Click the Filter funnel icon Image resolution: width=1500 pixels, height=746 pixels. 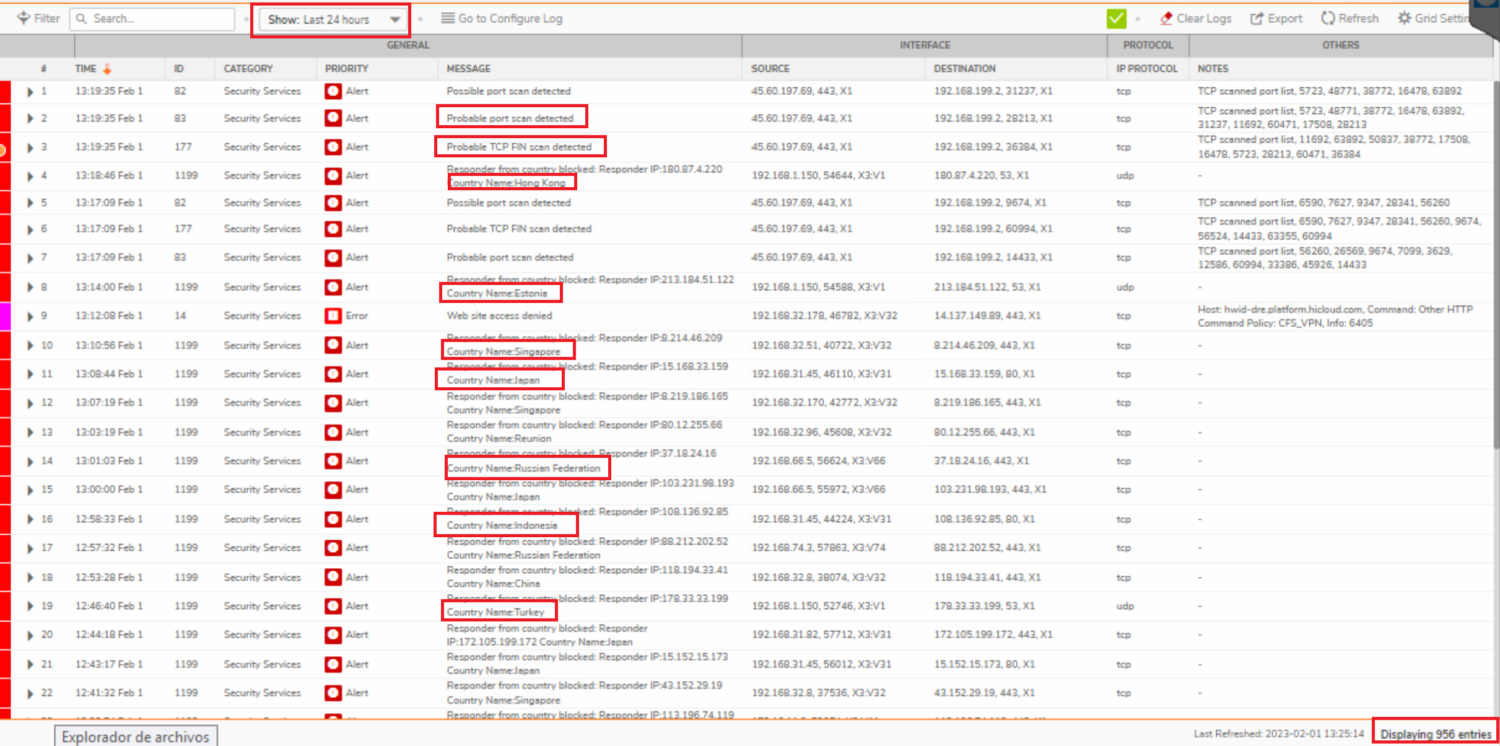click(x=23, y=19)
